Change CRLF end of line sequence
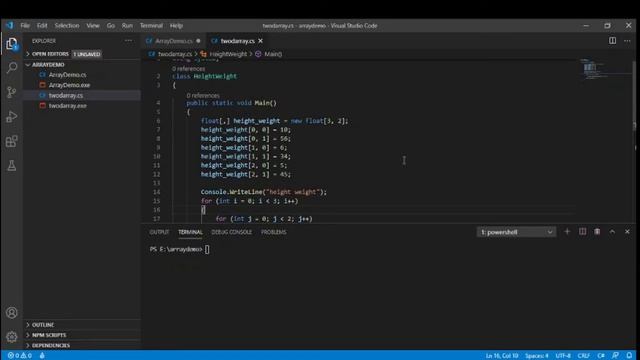This screenshot has height=360, width=640. (583, 356)
